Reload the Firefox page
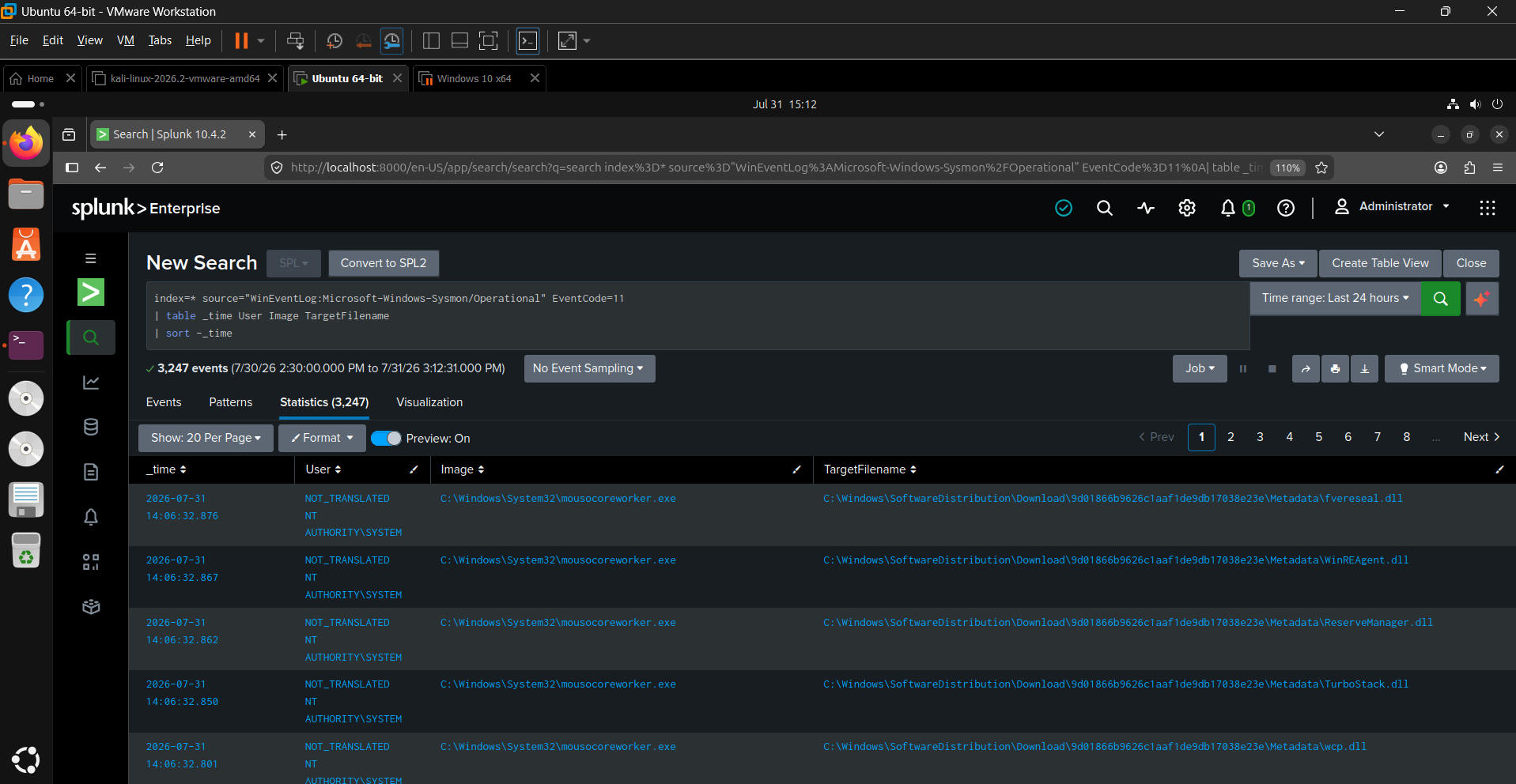 157,168
